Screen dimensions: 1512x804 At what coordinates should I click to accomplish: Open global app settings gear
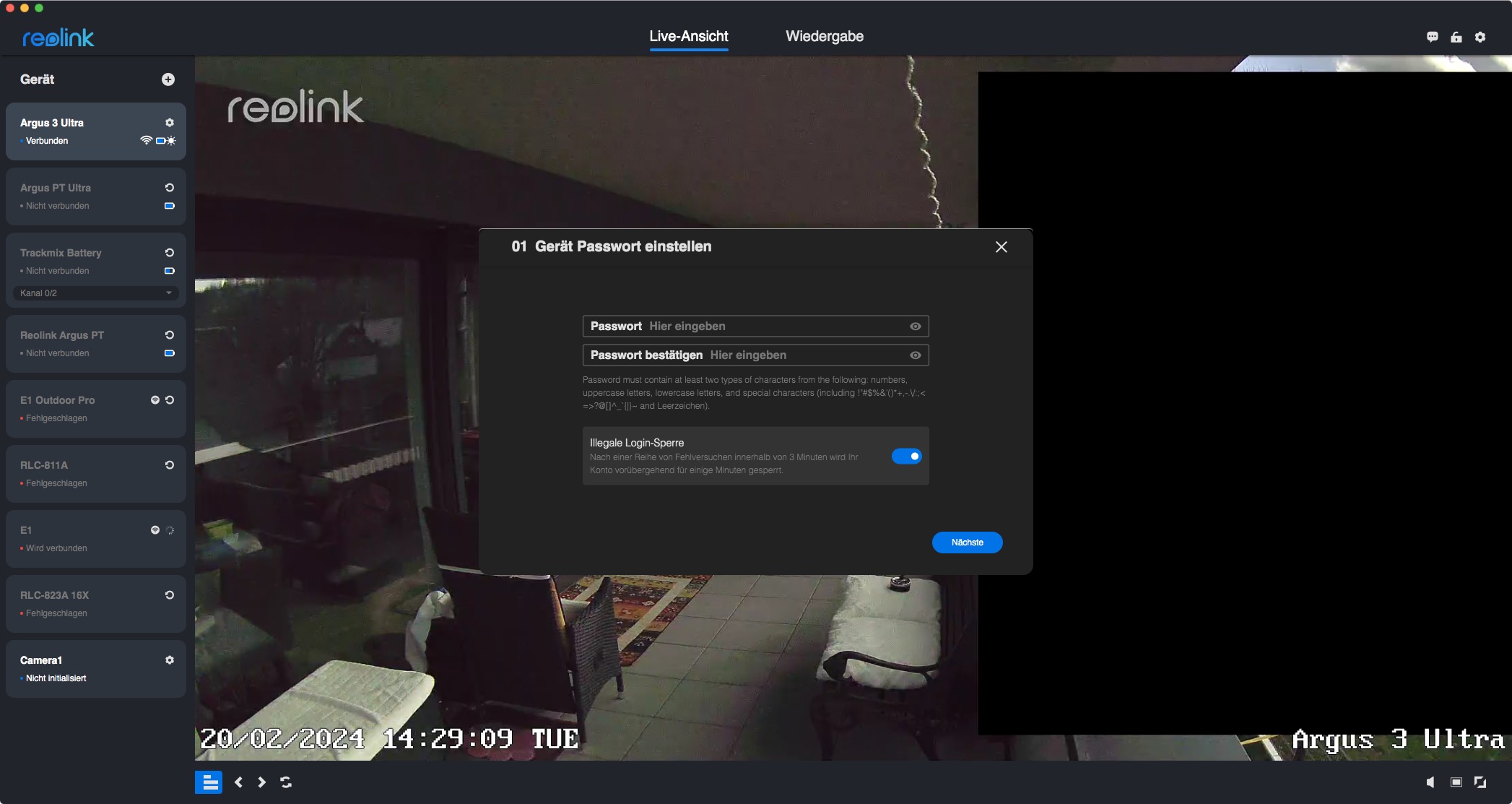(x=1480, y=37)
